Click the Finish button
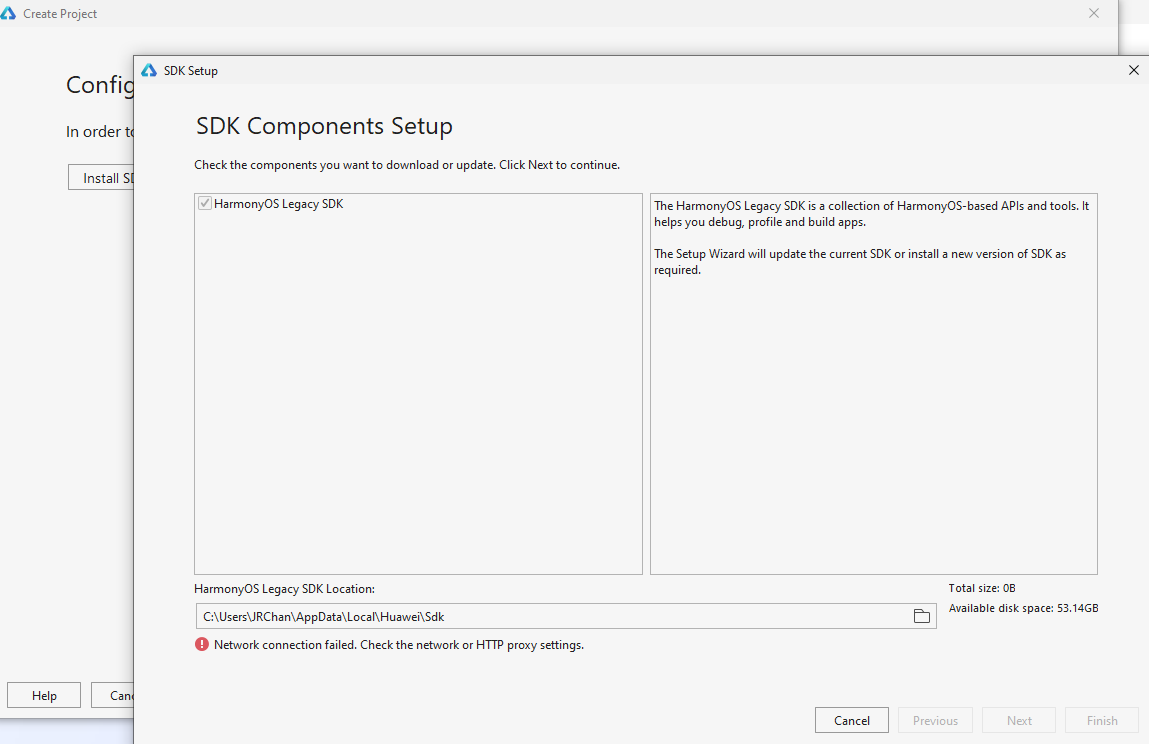1149x744 pixels. pyautogui.click(x=1102, y=720)
